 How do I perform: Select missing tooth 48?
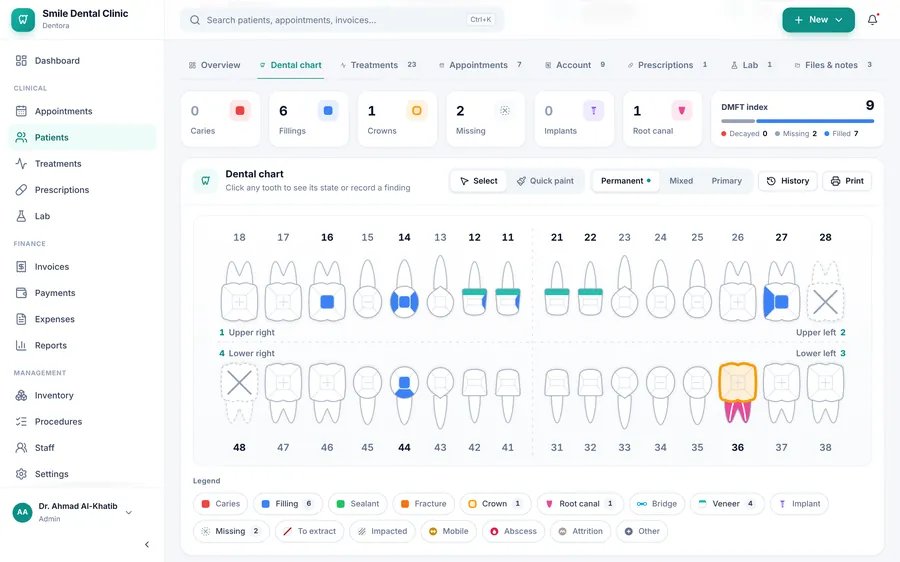239,394
